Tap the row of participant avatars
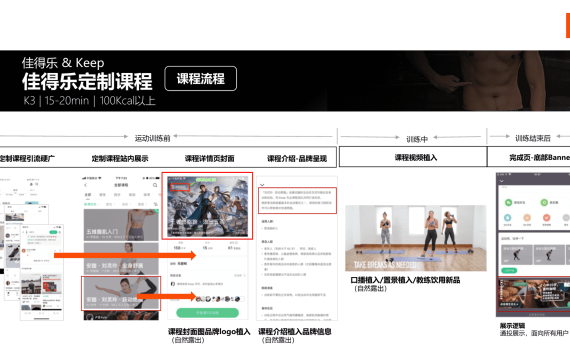Screen dimensions: 570x360 pos(219,299)
